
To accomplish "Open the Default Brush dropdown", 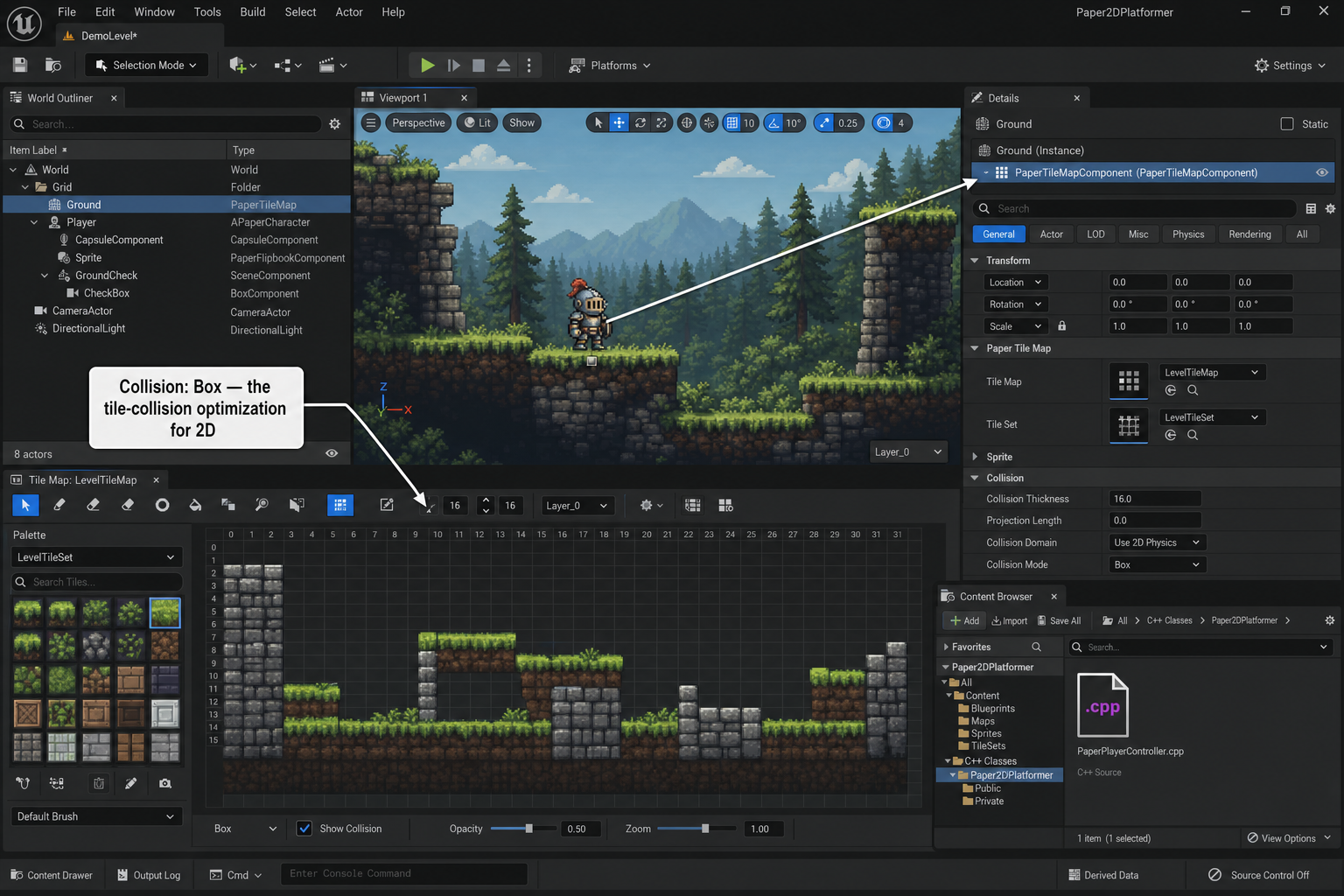I will coord(95,816).
